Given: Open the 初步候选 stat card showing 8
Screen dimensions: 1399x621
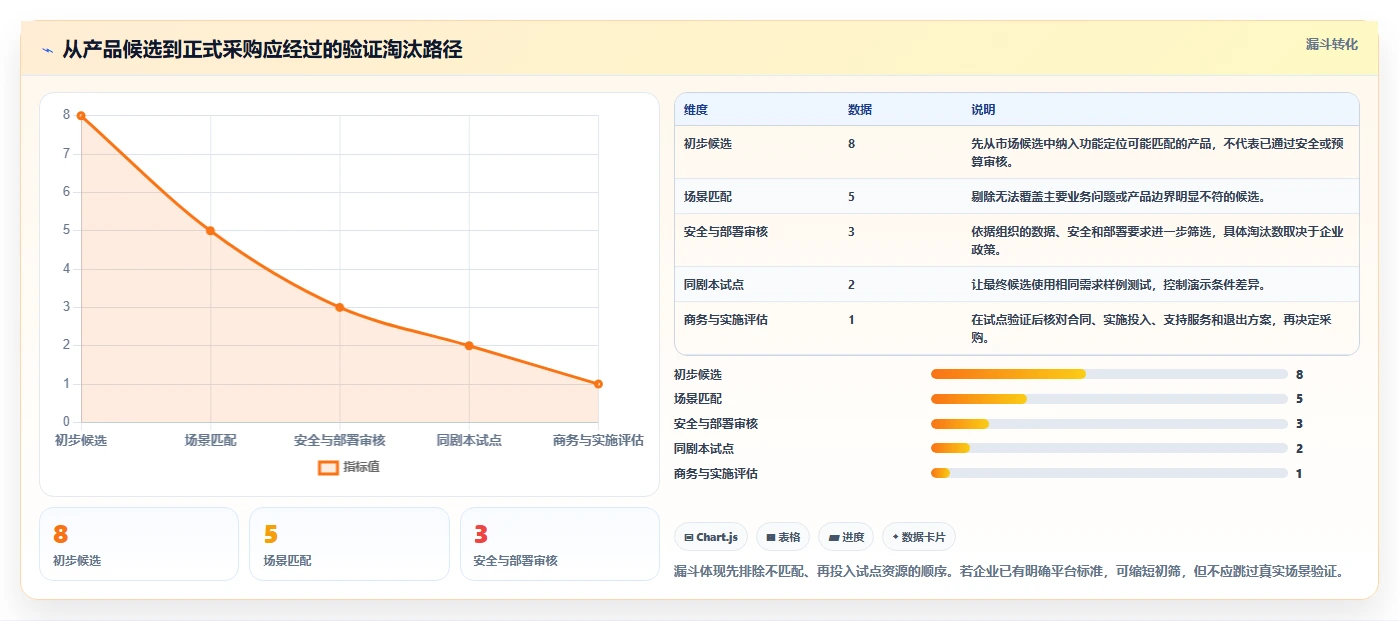Looking at the screenshot, I should [x=139, y=544].
